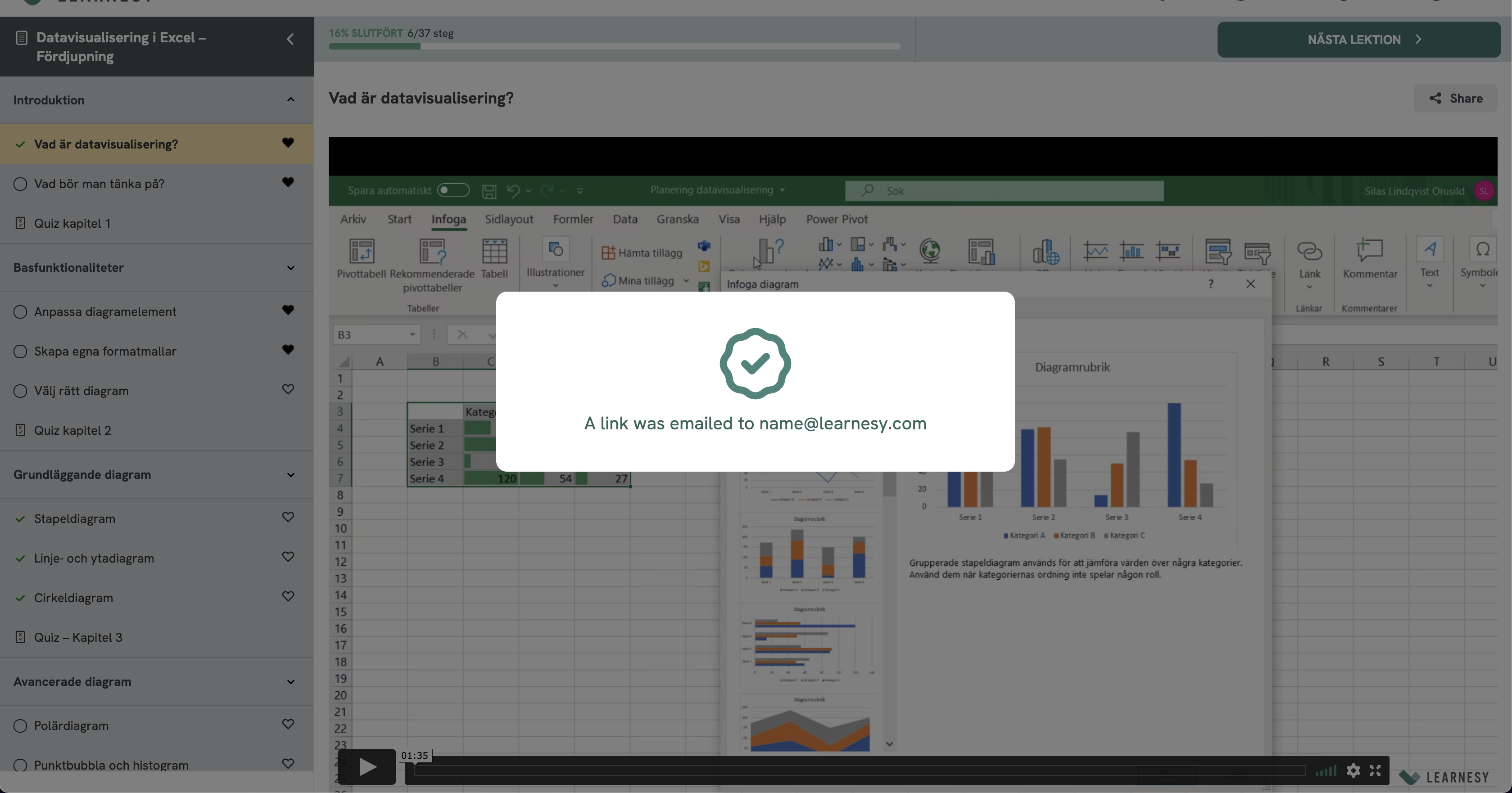
Task: Open the Arkiv tab in Excel
Action: 353,219
